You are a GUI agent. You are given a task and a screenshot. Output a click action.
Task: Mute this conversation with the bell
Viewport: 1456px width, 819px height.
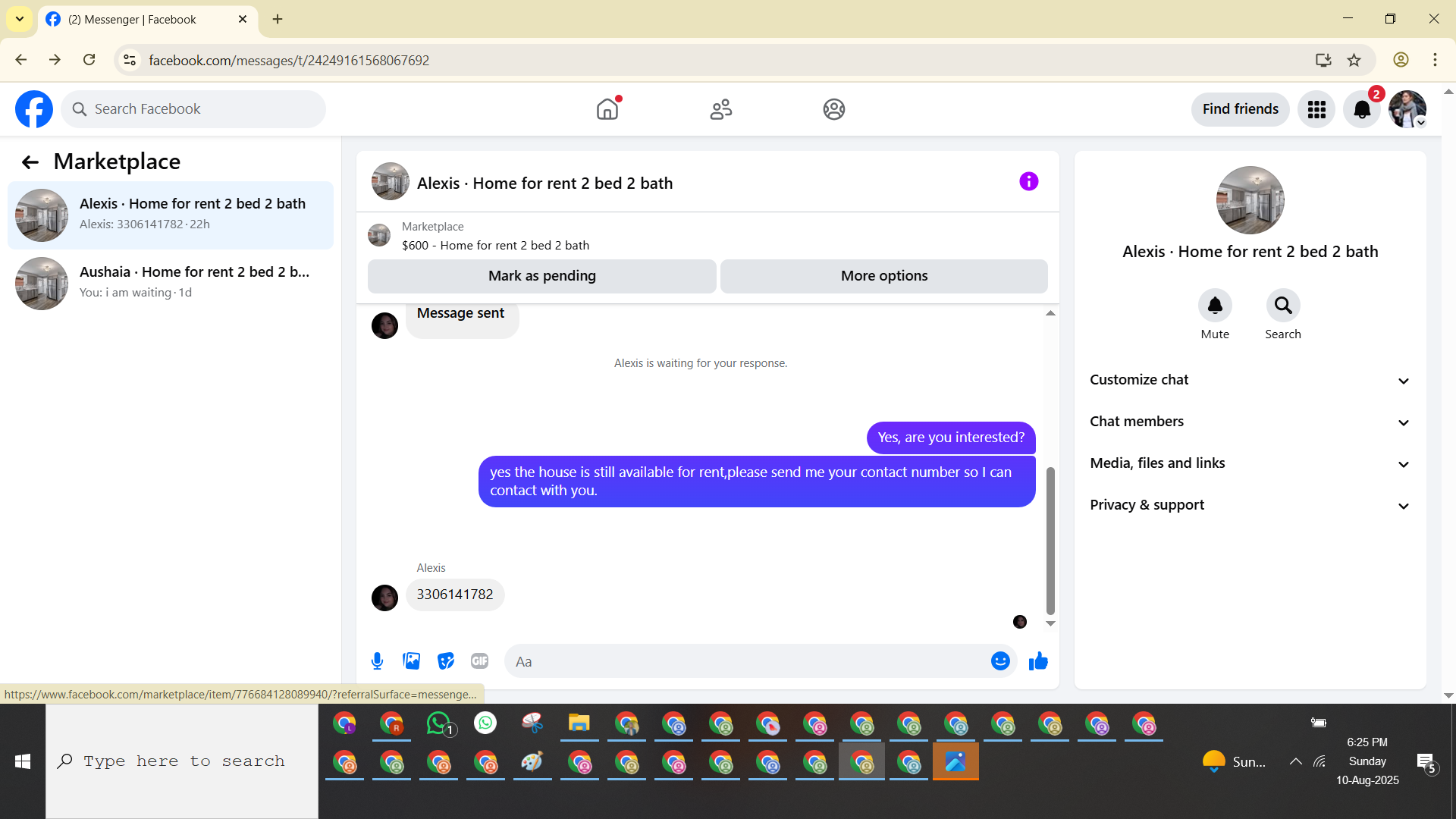pos(1215,306)
